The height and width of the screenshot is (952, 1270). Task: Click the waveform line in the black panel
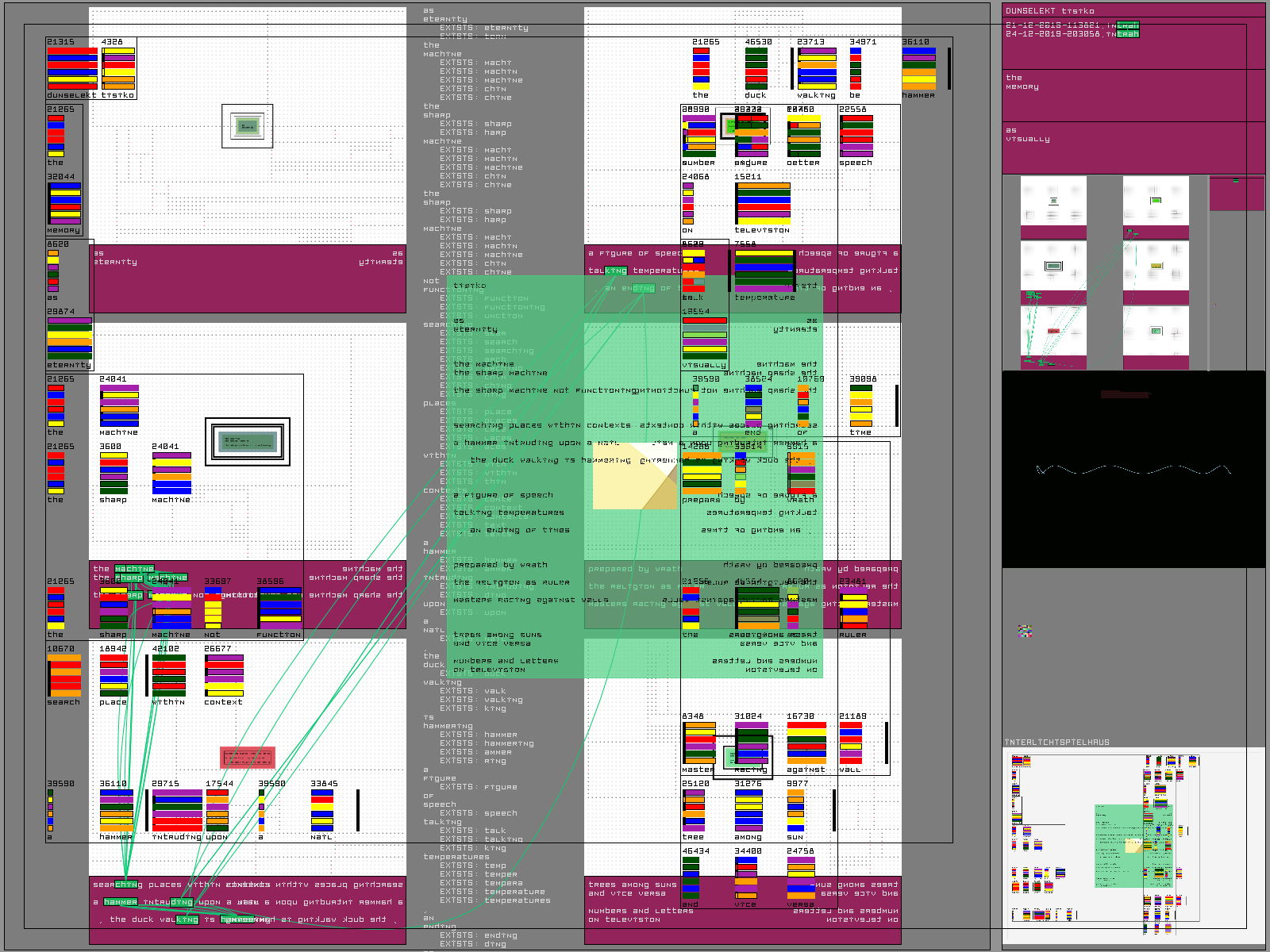click(1133, 470)
